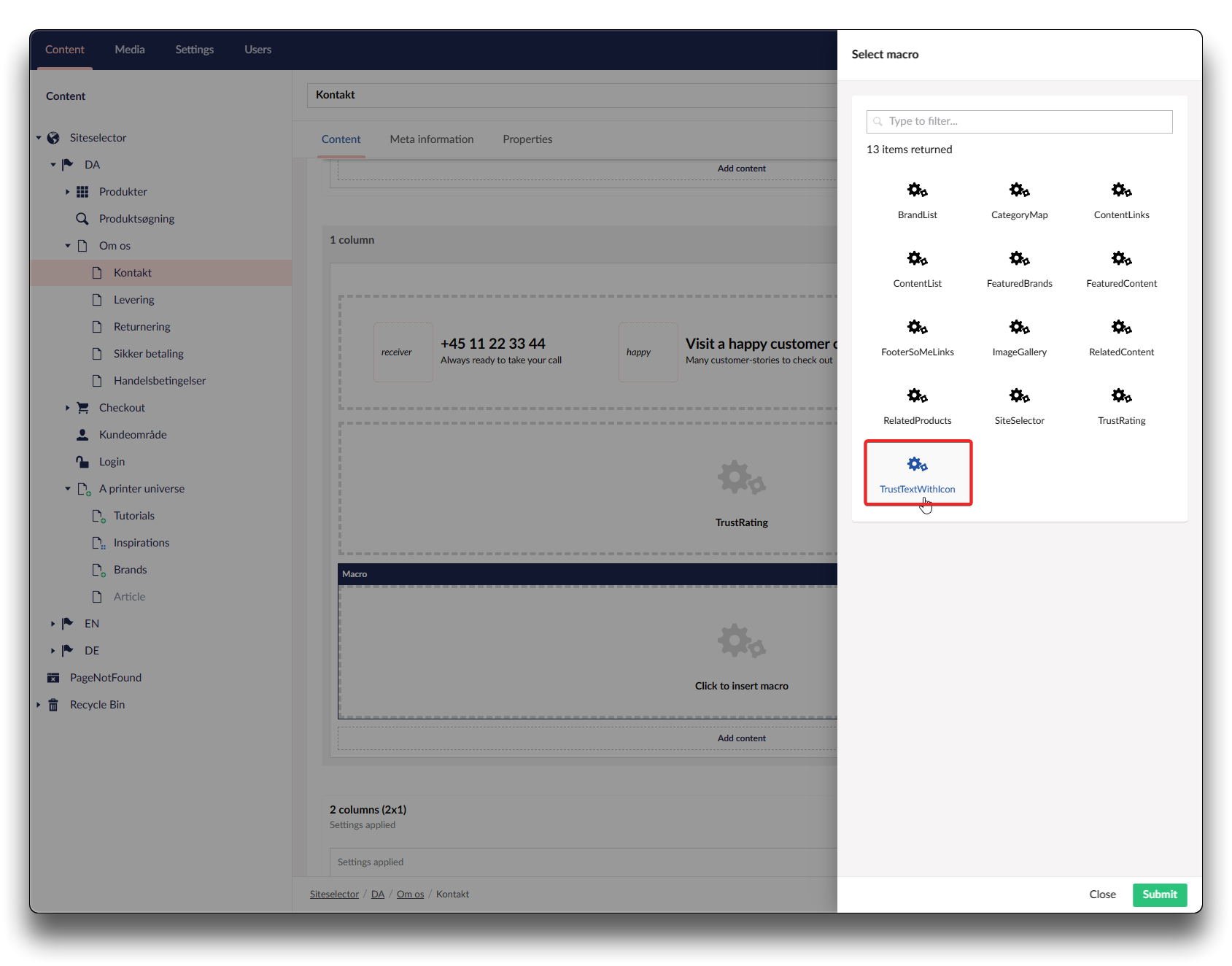Select the BrandList macro icon
Image resolution: width=1232 pixels, height=966 pixels.
click(917, 190)
